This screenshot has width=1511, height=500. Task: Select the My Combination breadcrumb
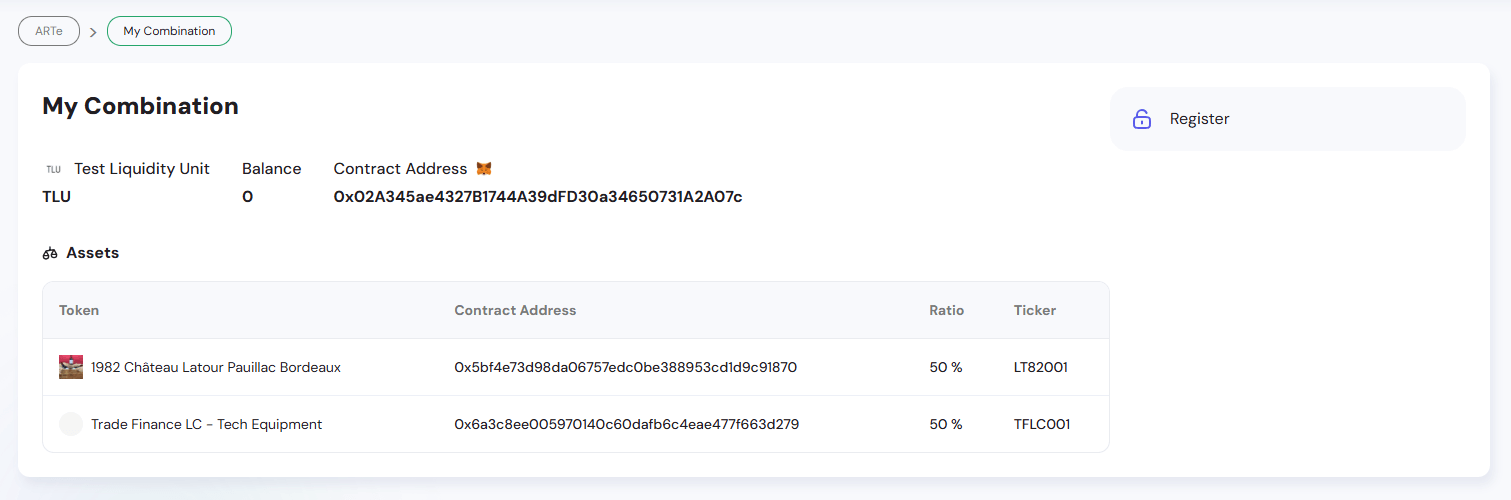pos(169,31)
